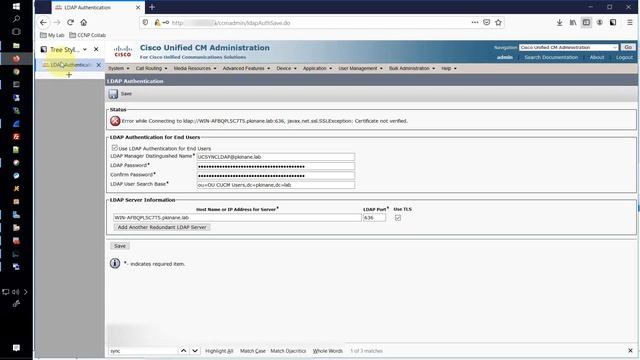Open Tree Style Tab sidebar switcher dropdown
640x360 pixels.
(85, 49)
